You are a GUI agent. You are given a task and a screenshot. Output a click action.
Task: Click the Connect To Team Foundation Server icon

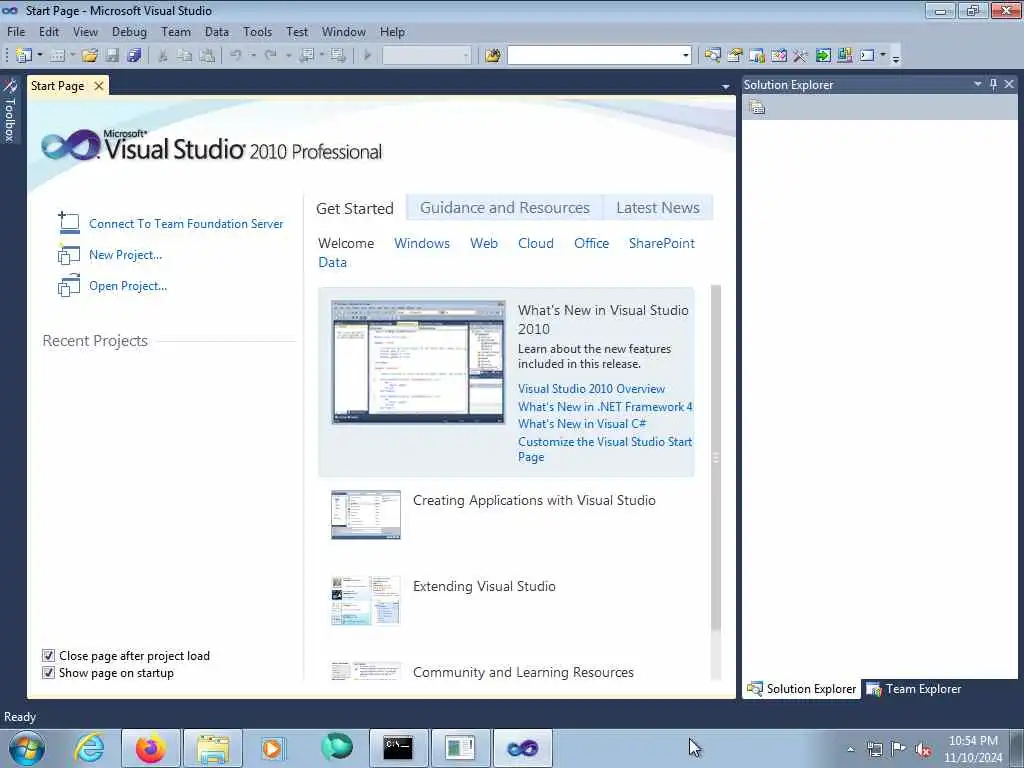[69, 223]
